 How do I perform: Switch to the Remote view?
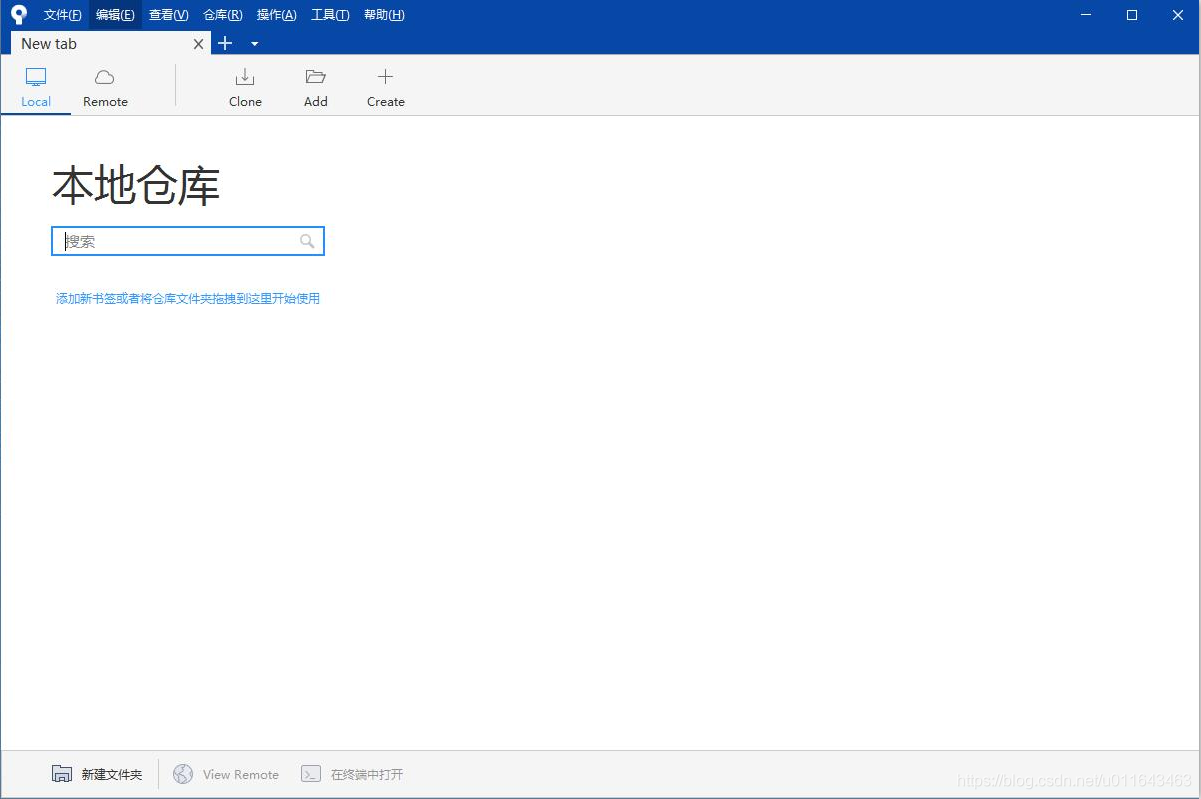click(x=104, y=85)
